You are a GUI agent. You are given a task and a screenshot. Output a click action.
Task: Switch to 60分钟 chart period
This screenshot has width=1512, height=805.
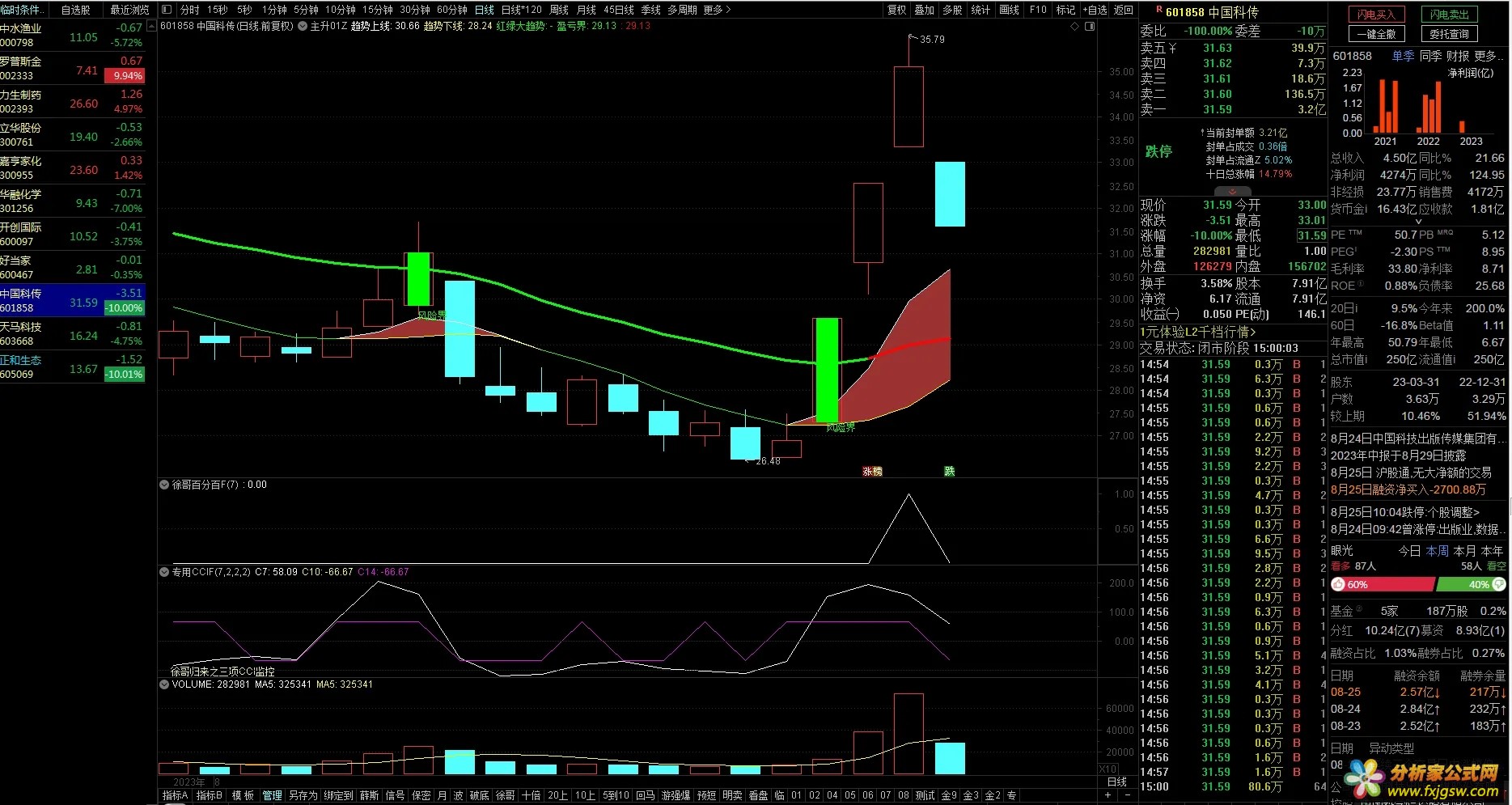(452, 10)
